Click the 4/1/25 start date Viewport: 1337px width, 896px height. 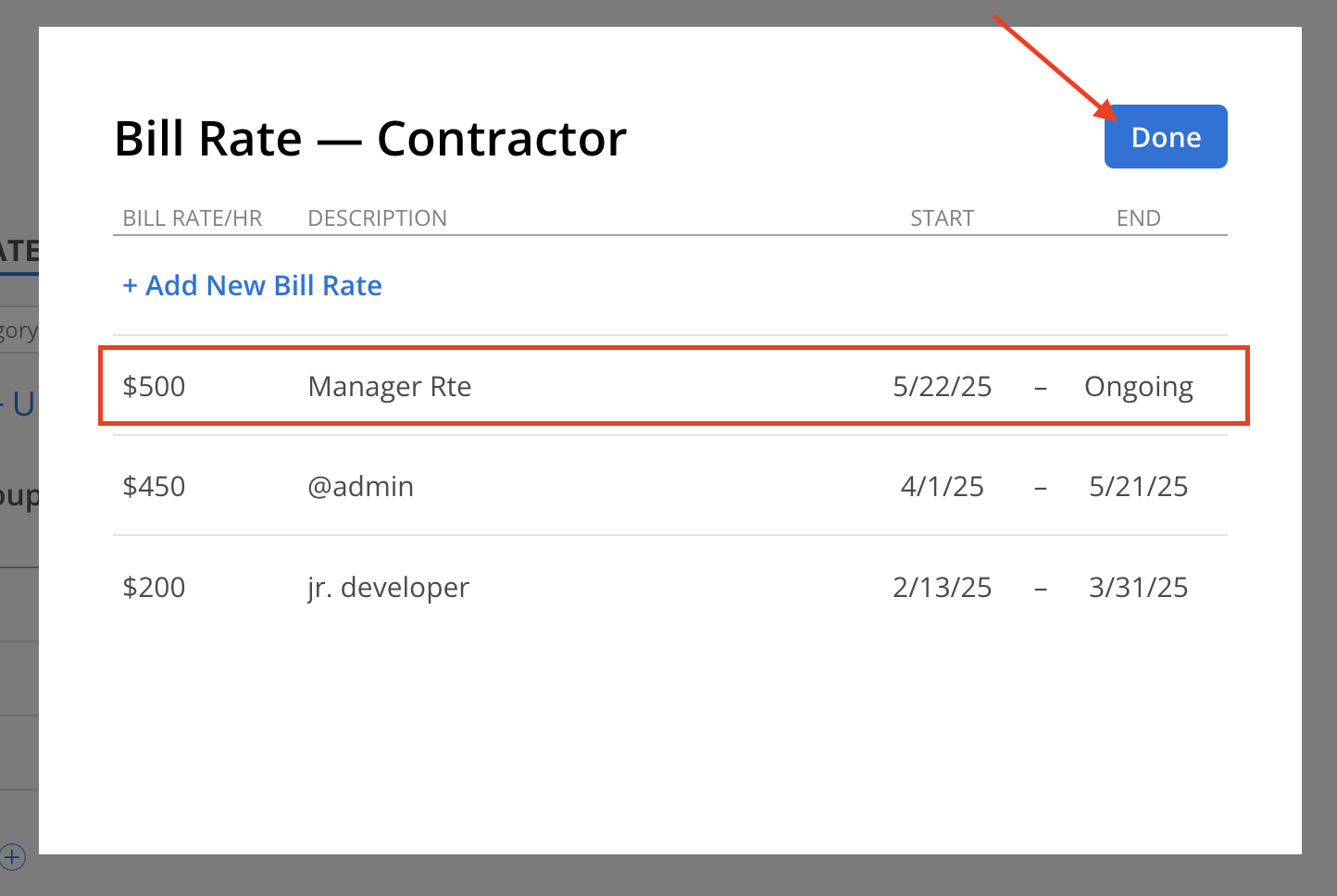click(942, 486)
